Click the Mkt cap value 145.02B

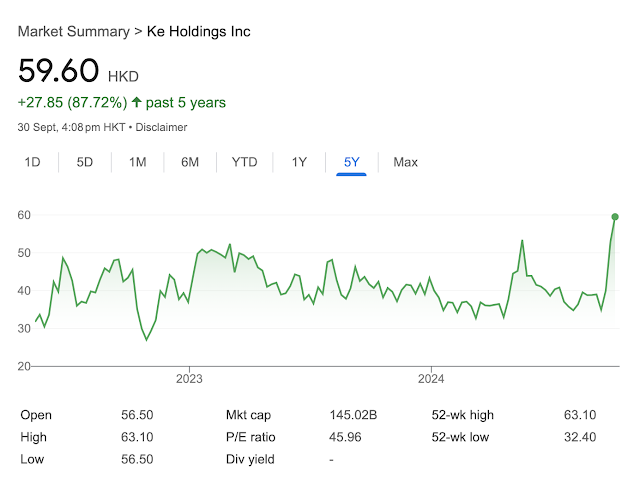[x=353, y=415]
